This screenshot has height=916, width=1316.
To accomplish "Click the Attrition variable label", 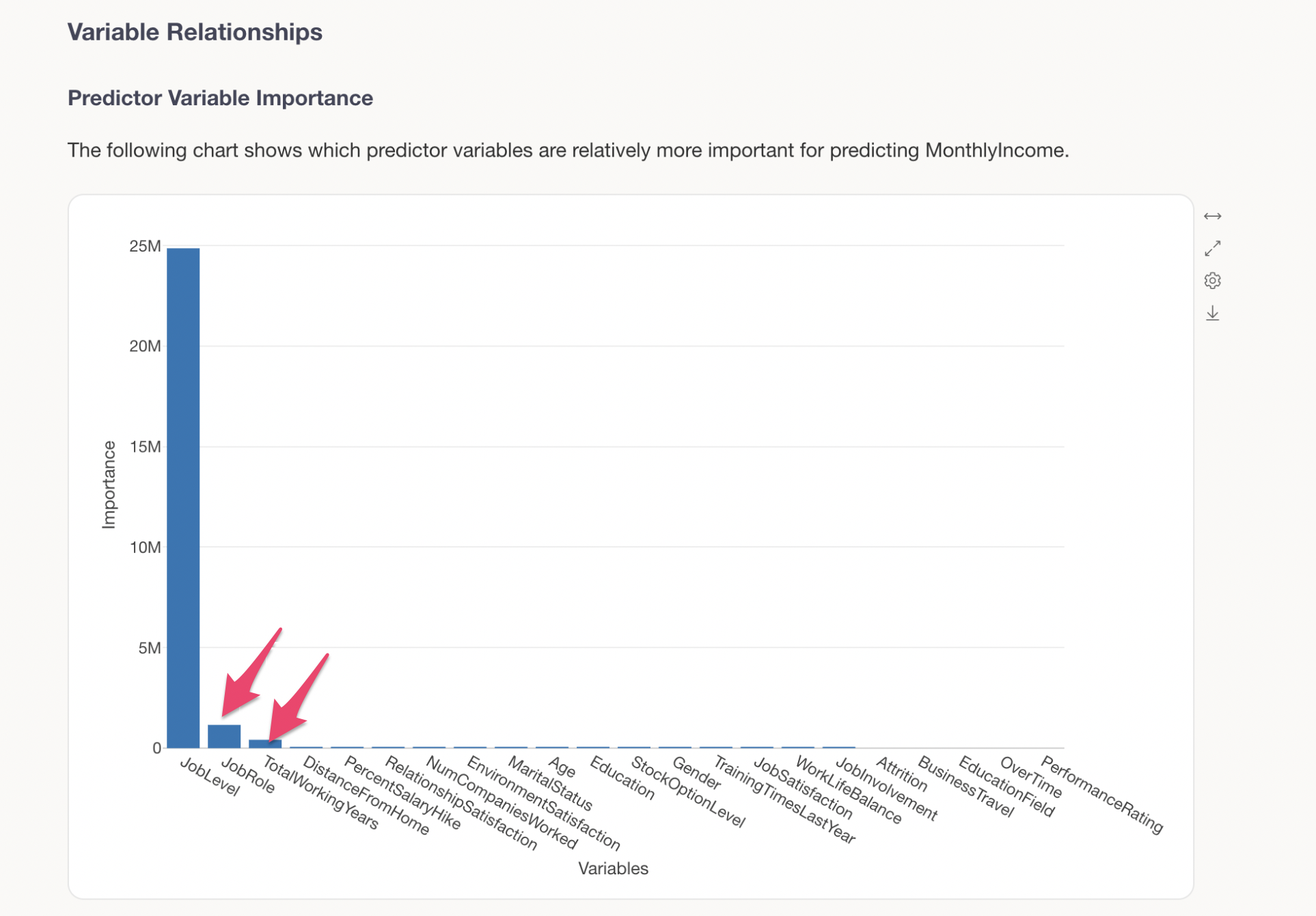I will click(901, 774).
